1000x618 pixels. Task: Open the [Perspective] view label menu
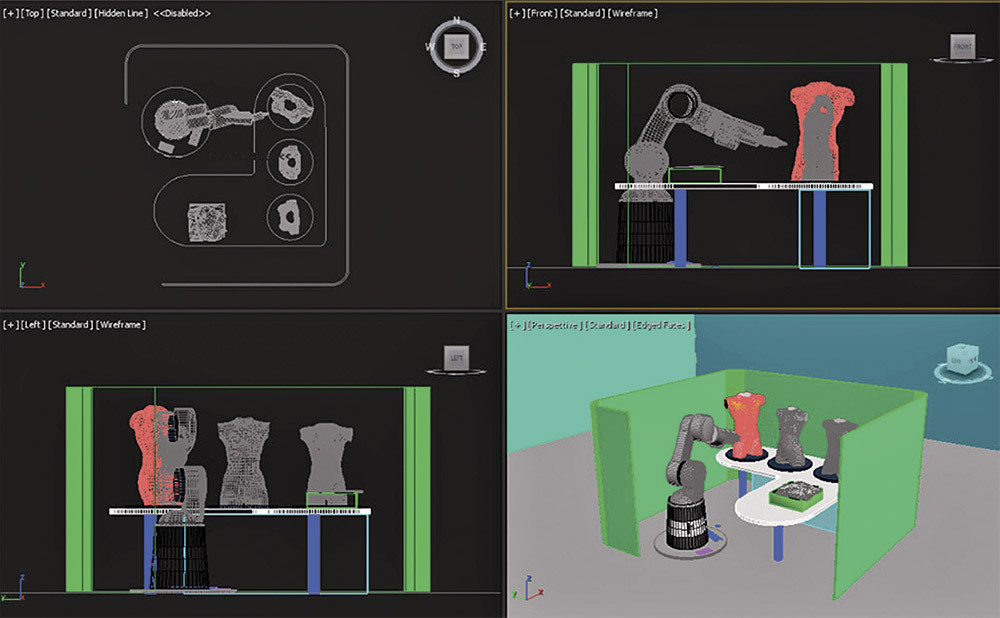pos(555,326)
